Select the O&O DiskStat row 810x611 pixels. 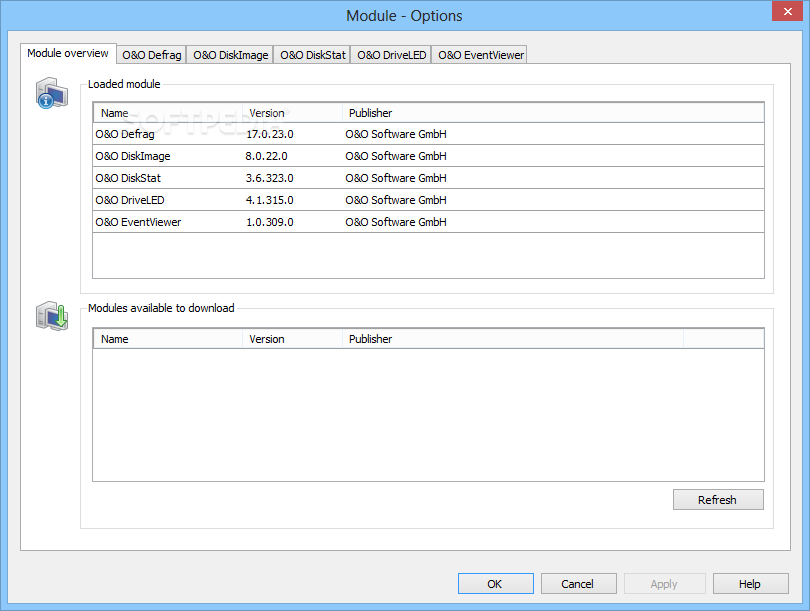coord(428,178)
